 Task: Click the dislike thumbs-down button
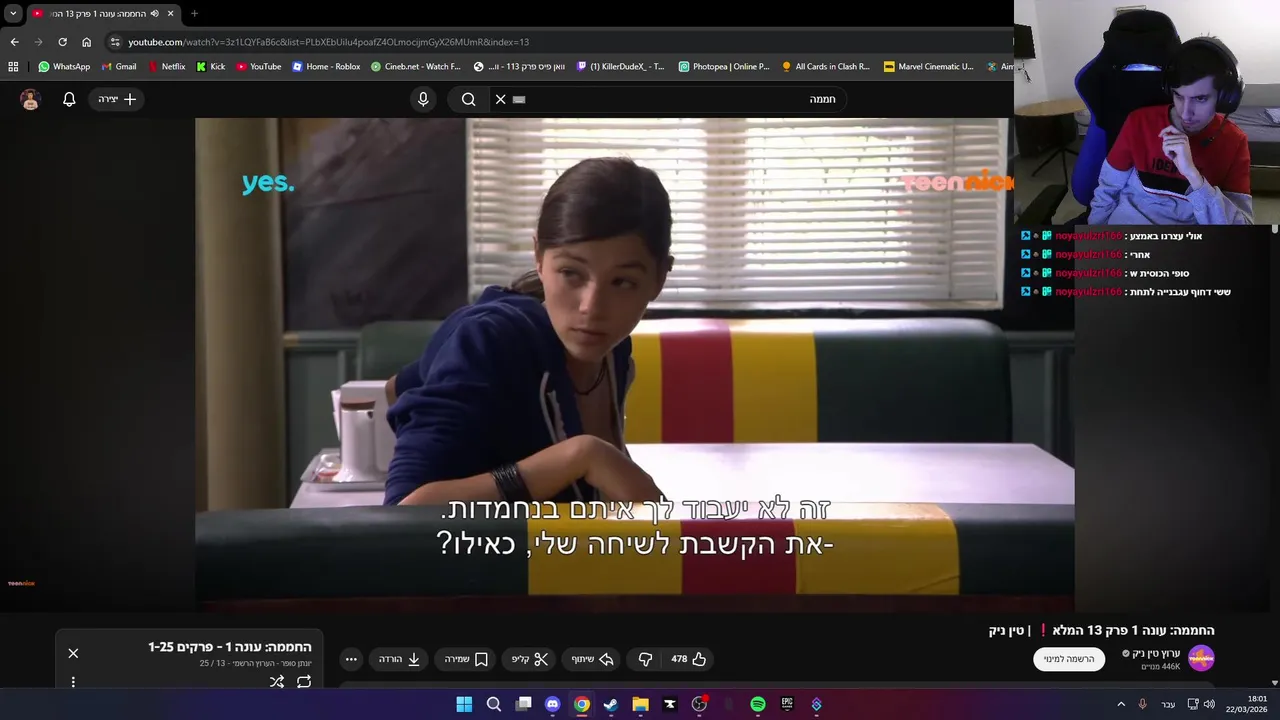pyautogui.click(x=645, y=659)
